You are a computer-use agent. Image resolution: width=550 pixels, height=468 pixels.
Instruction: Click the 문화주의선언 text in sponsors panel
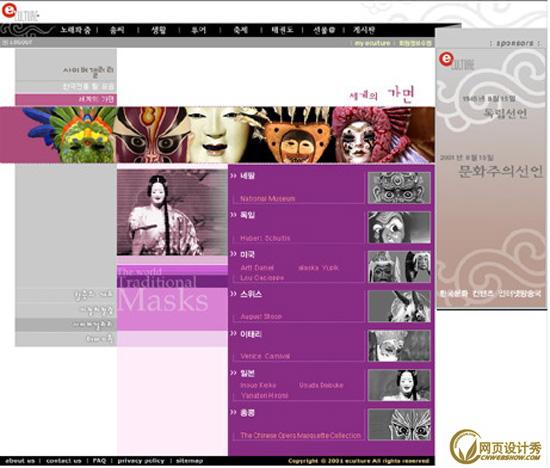click(501, 171)
